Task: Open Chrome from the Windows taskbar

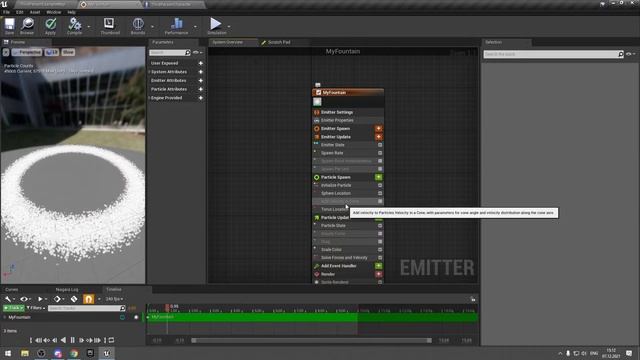Action: (x=74, y=353)
